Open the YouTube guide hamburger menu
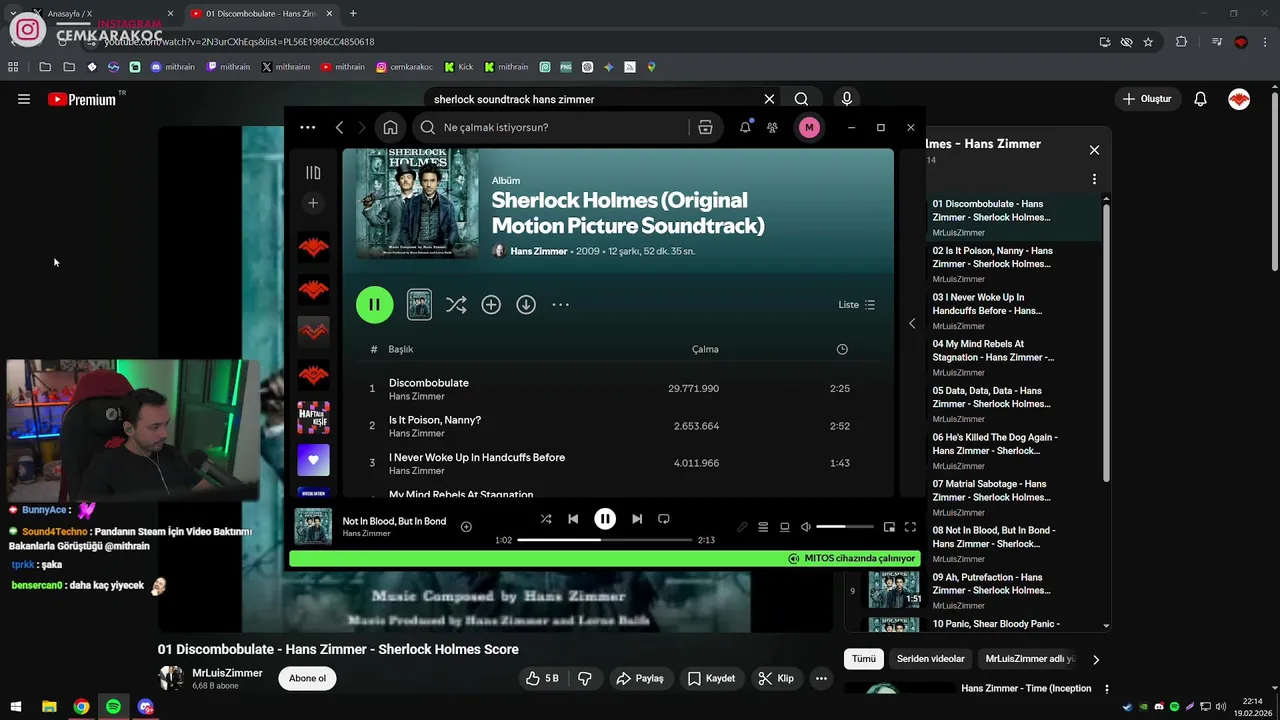 (24, 99)
